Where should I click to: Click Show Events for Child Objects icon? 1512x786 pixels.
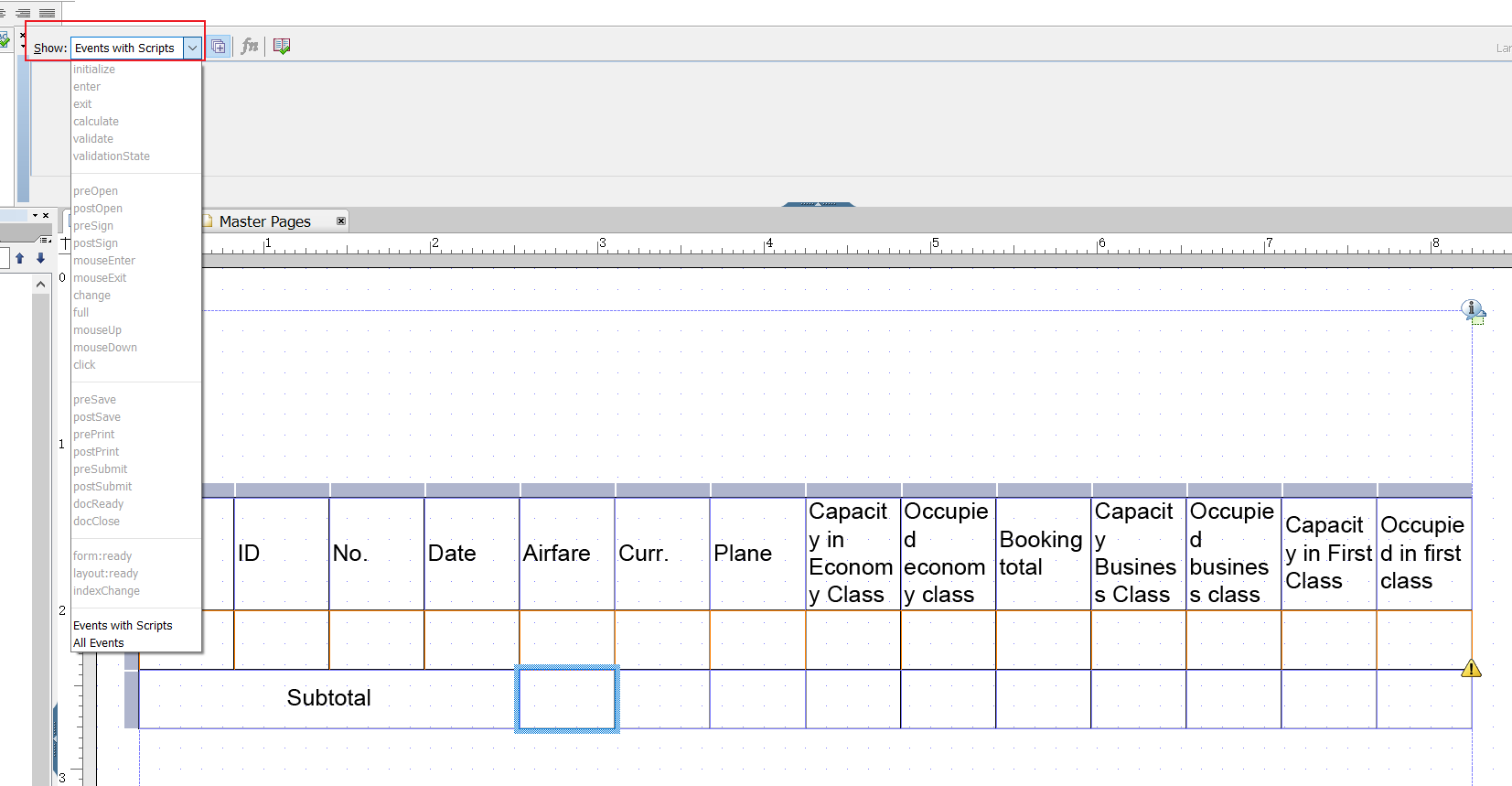[218, 47]
